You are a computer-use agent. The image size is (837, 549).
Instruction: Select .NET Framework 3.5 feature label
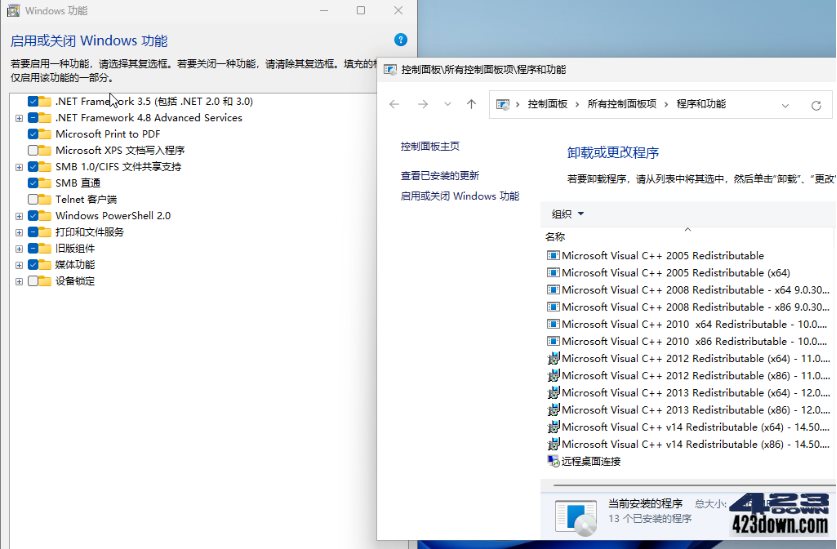point(154,101)
